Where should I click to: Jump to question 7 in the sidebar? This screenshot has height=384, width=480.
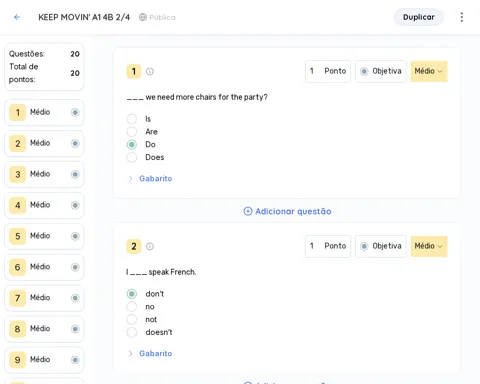tap(44, 298)
